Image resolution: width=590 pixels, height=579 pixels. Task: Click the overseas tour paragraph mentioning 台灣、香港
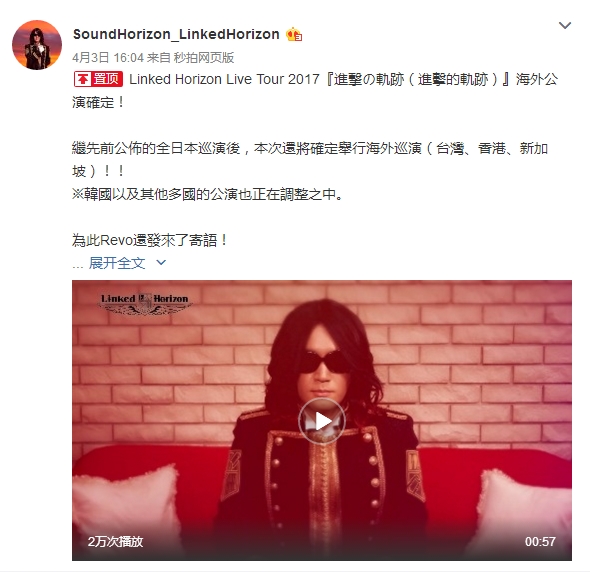point(310,160)
